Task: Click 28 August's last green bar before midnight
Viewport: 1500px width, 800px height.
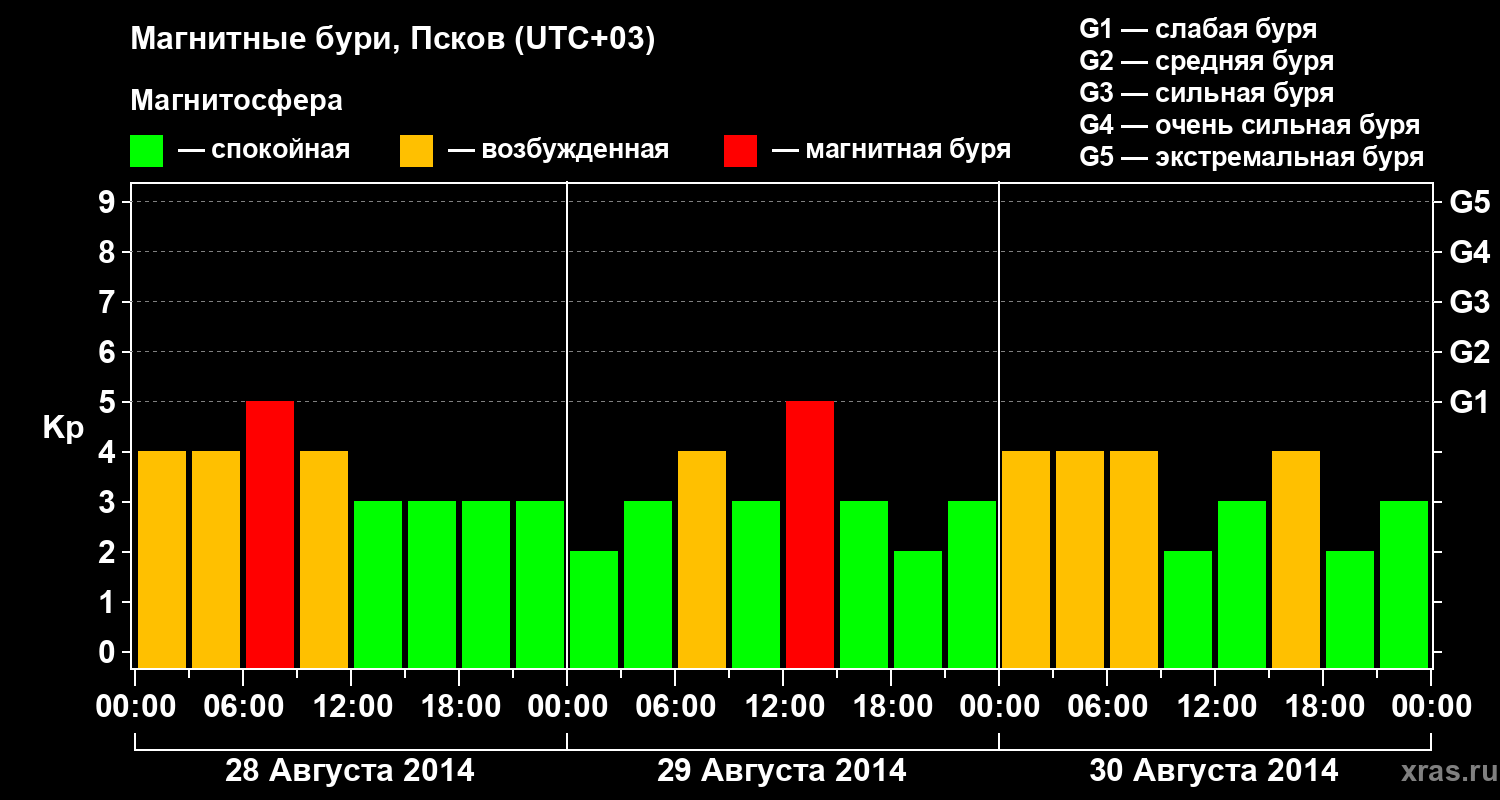Action: click(x=540, y=584)
